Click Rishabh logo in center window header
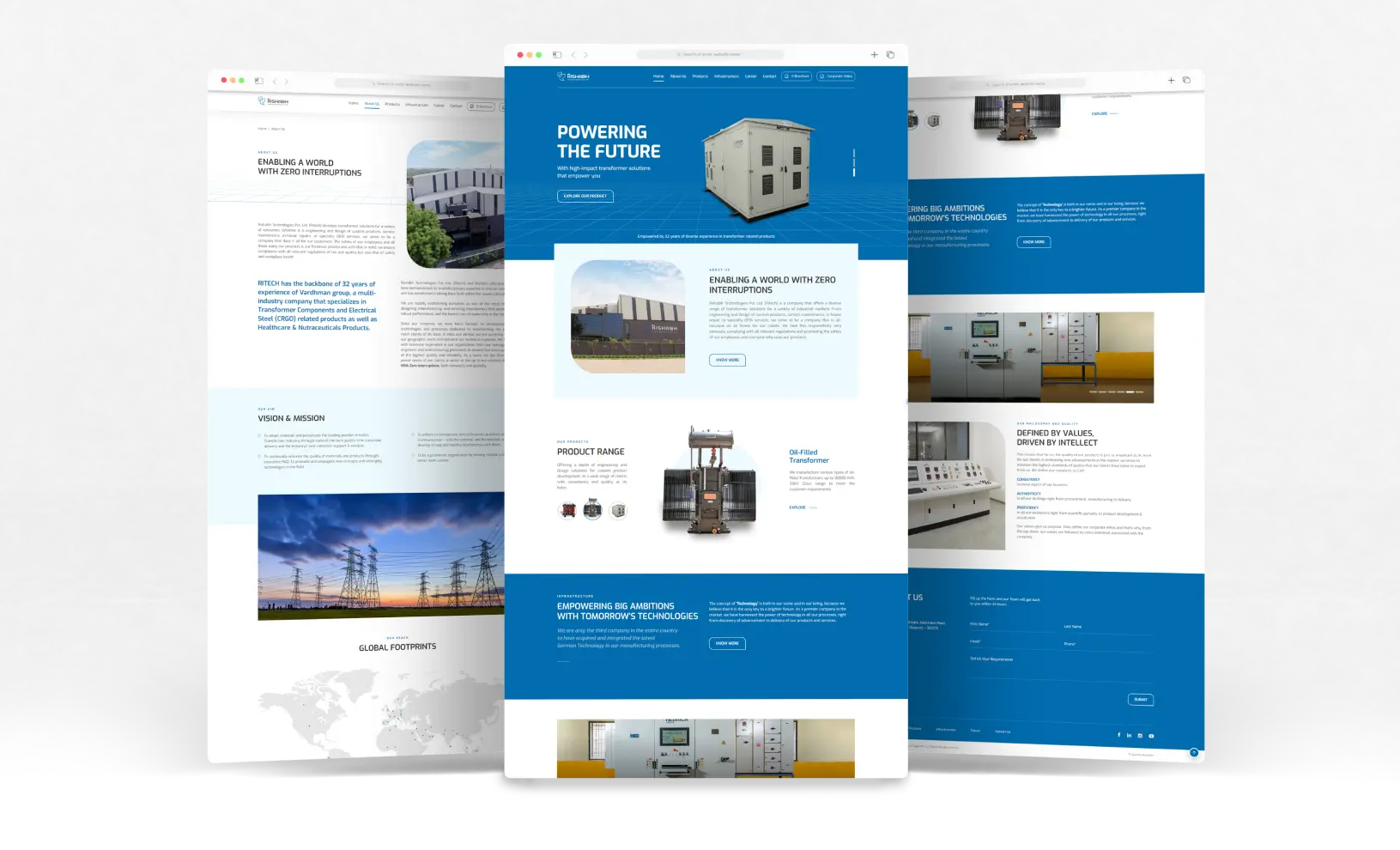 (x=573, y=76)
